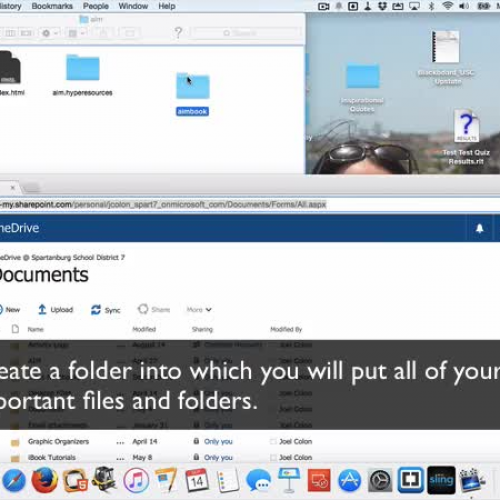This screenshot has height=500, width=500.
Task: Open the Brackets editor in dock
Action: click(x=411, y=480)
